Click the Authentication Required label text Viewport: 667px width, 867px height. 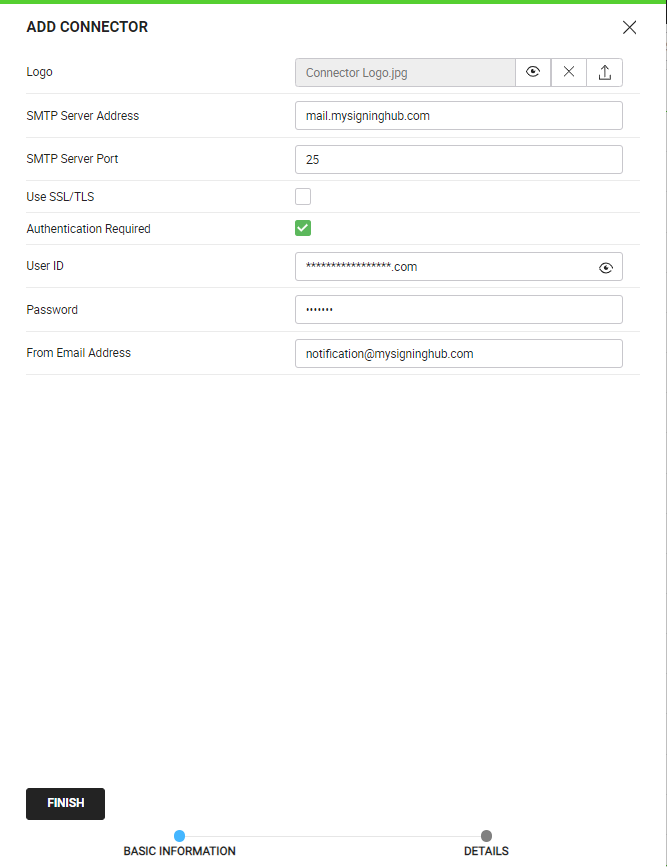(88, 229)
